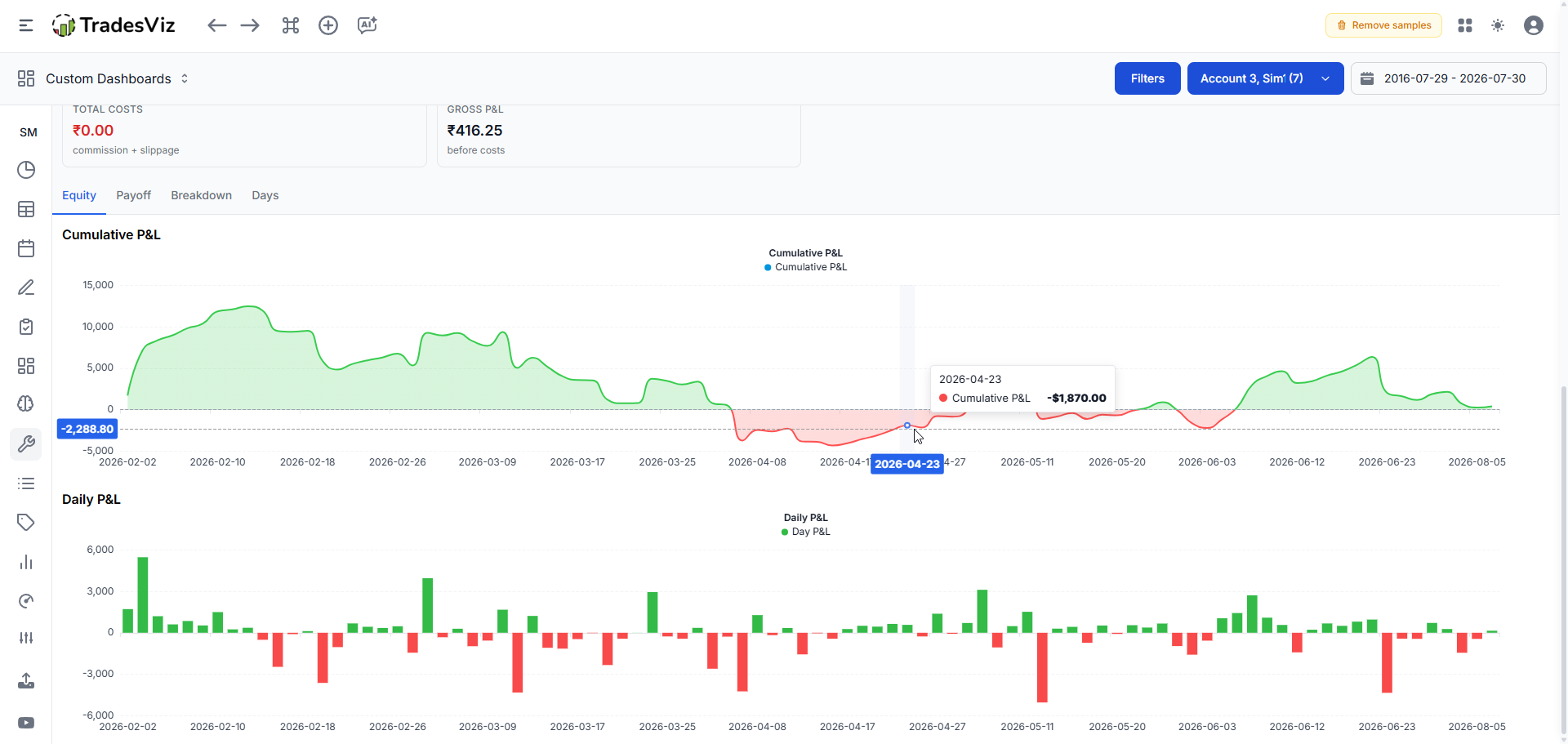Click Remove samples button
This screenshot has width=1568, height=744.
click(x=1383, y=25)
